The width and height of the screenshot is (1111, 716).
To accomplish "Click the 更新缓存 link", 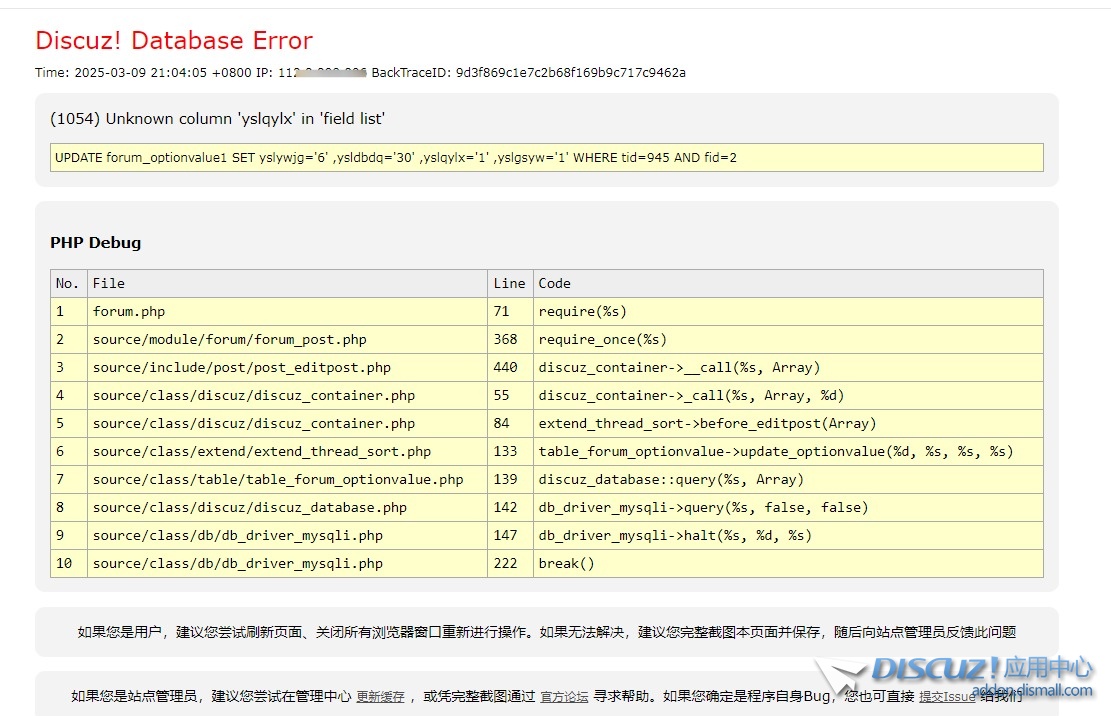I will click(x=380, y=697).
